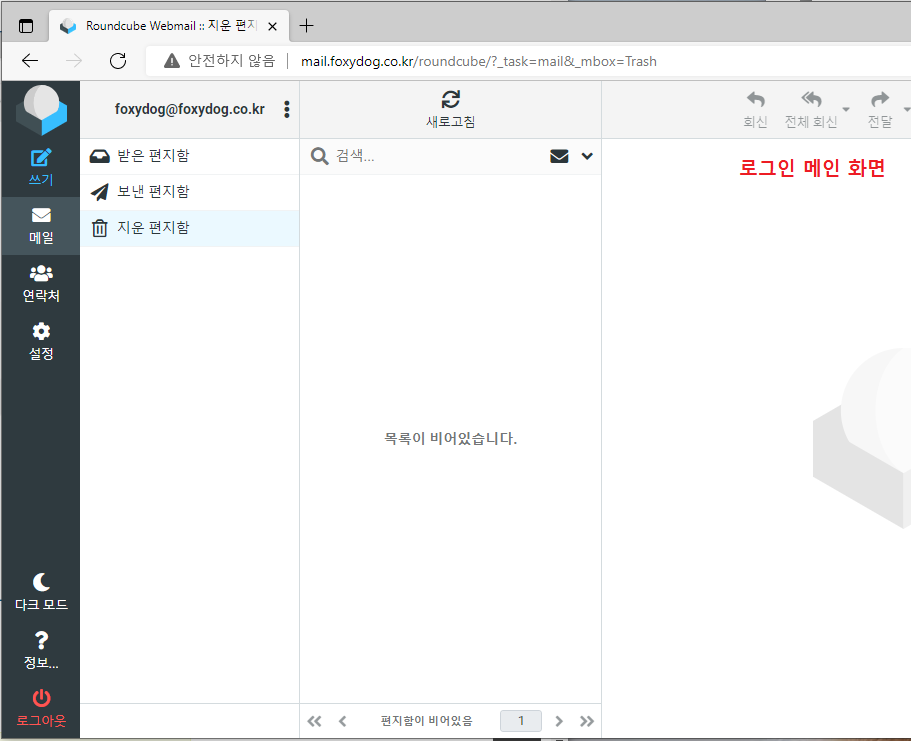
Task: Open the 정보 help question mark
Action: pyautogui.click(x=41, y=650)
